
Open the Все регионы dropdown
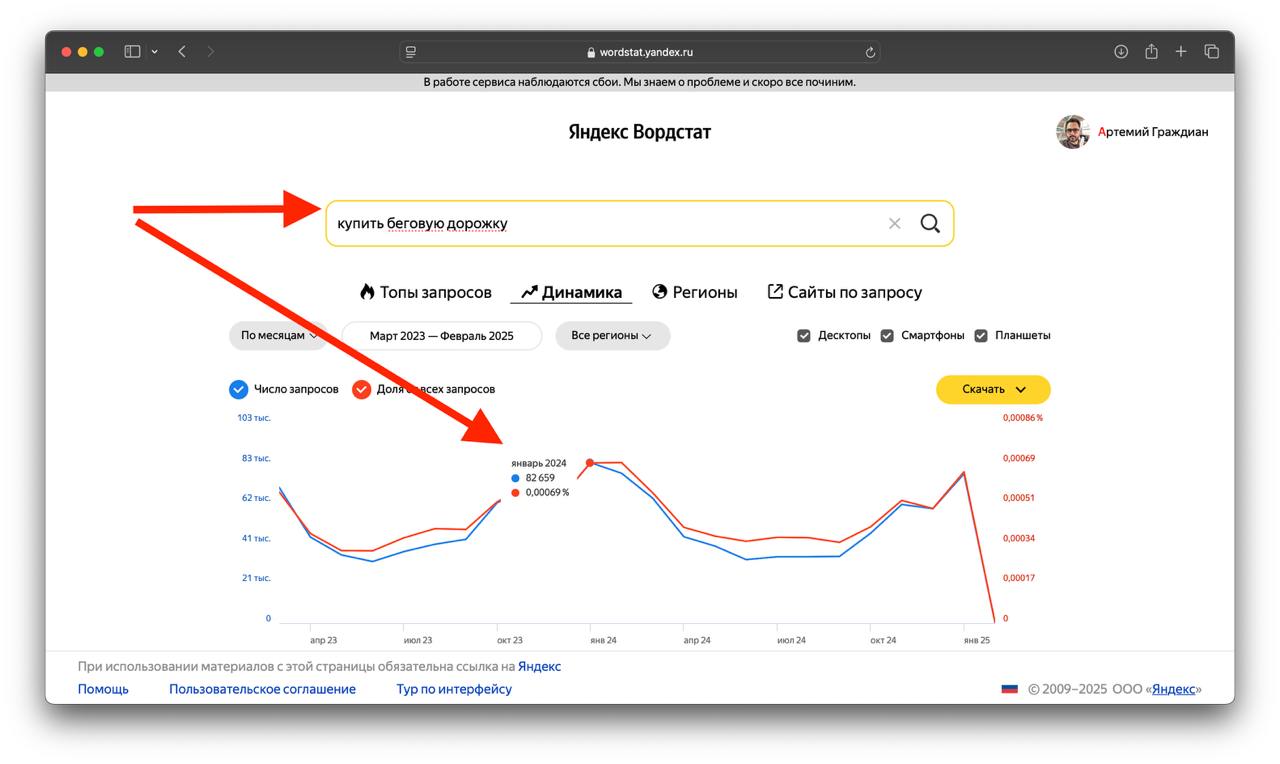click(x=612, y=336)
